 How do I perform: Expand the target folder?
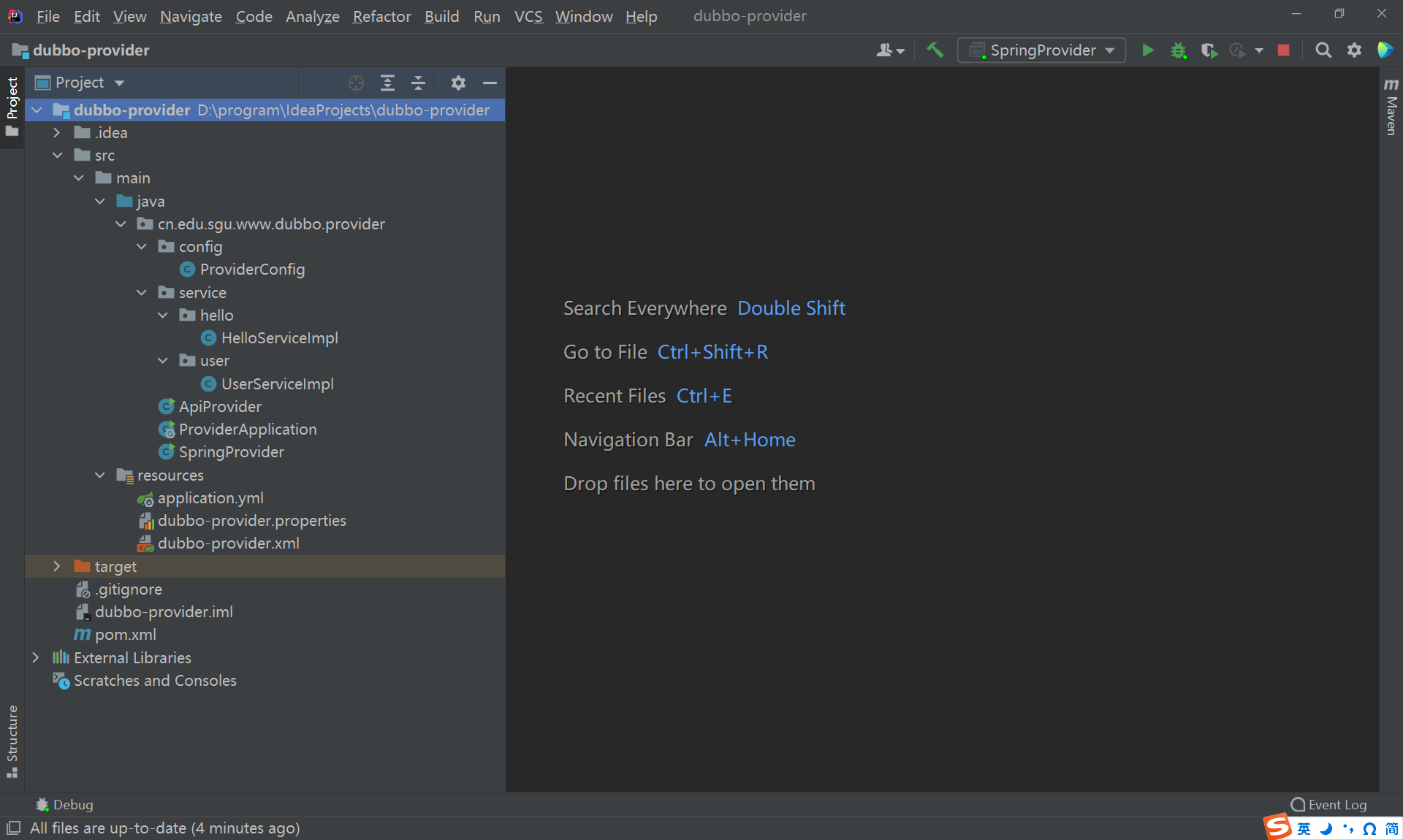56,567
